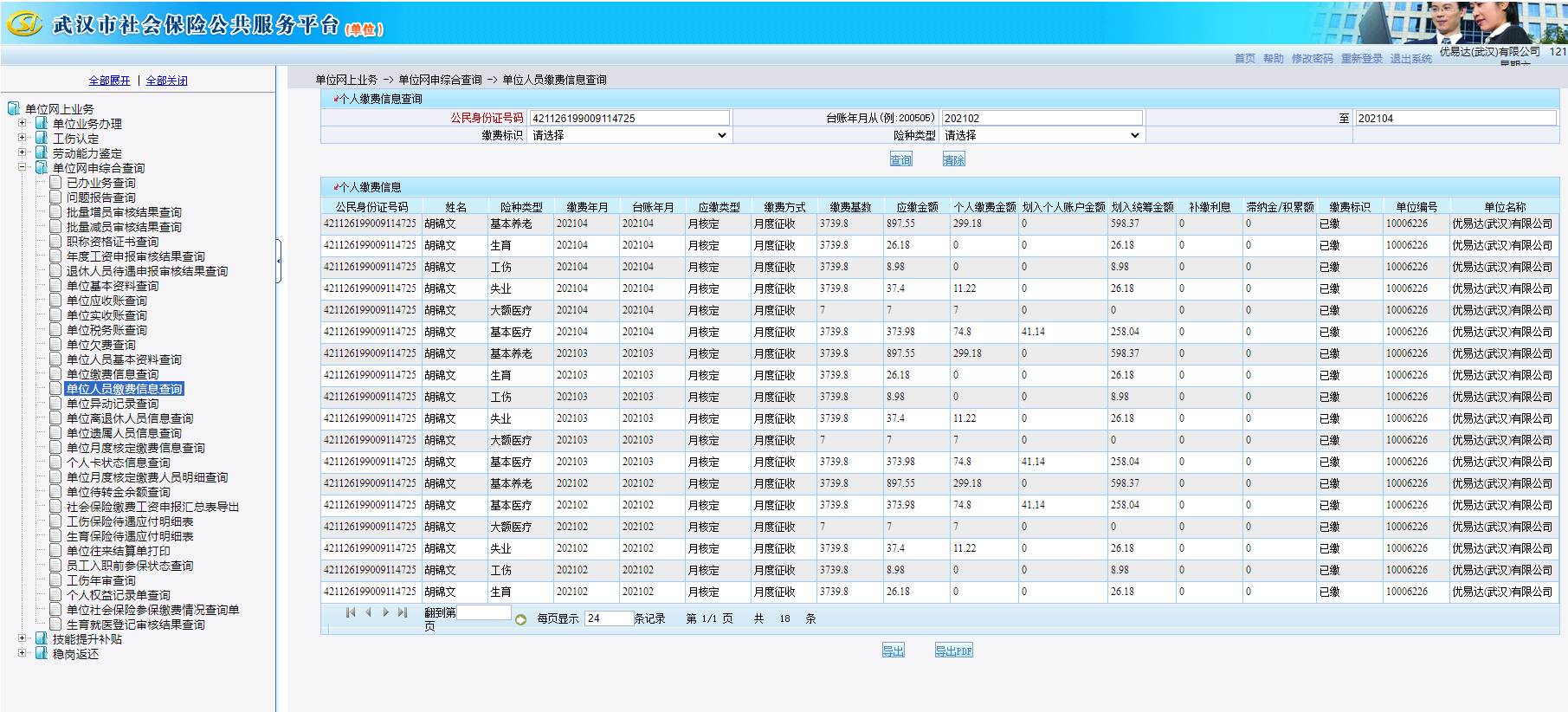Collapse the 单位网申综合查询 tree node
This screenshot has height=712, width=1568.
click(23, 167)
